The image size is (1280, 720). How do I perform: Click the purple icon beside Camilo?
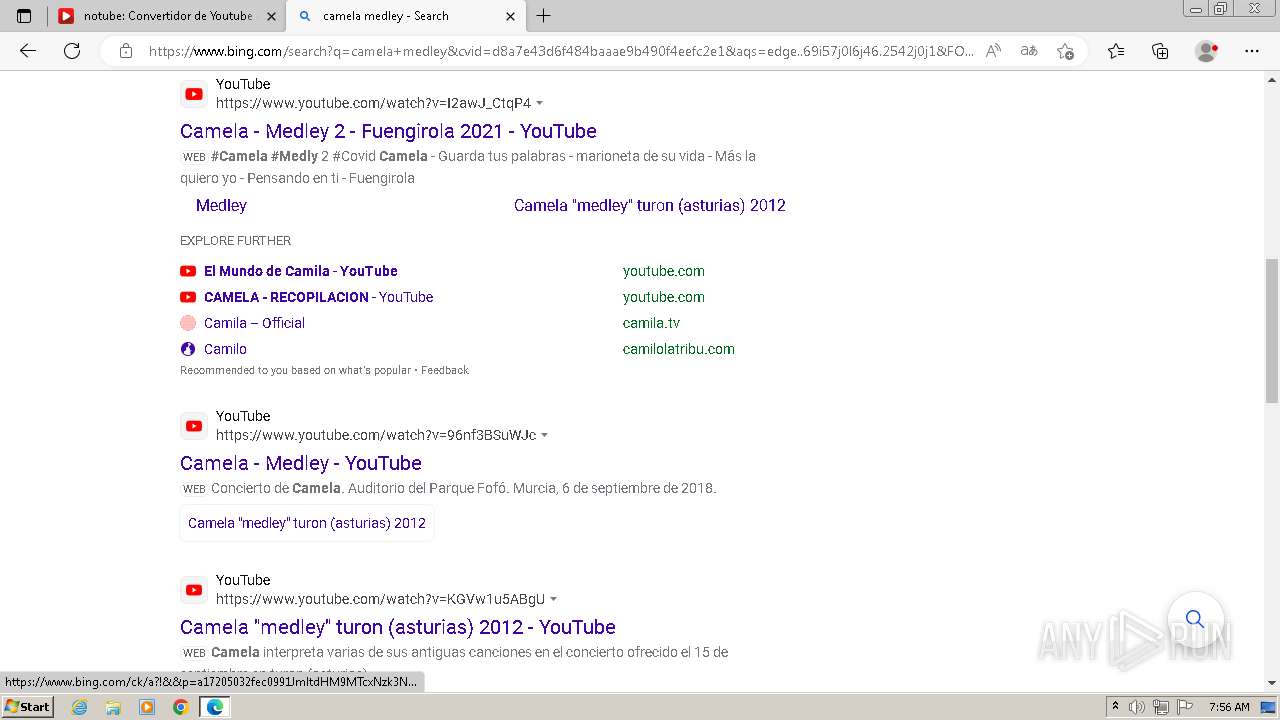188,349
